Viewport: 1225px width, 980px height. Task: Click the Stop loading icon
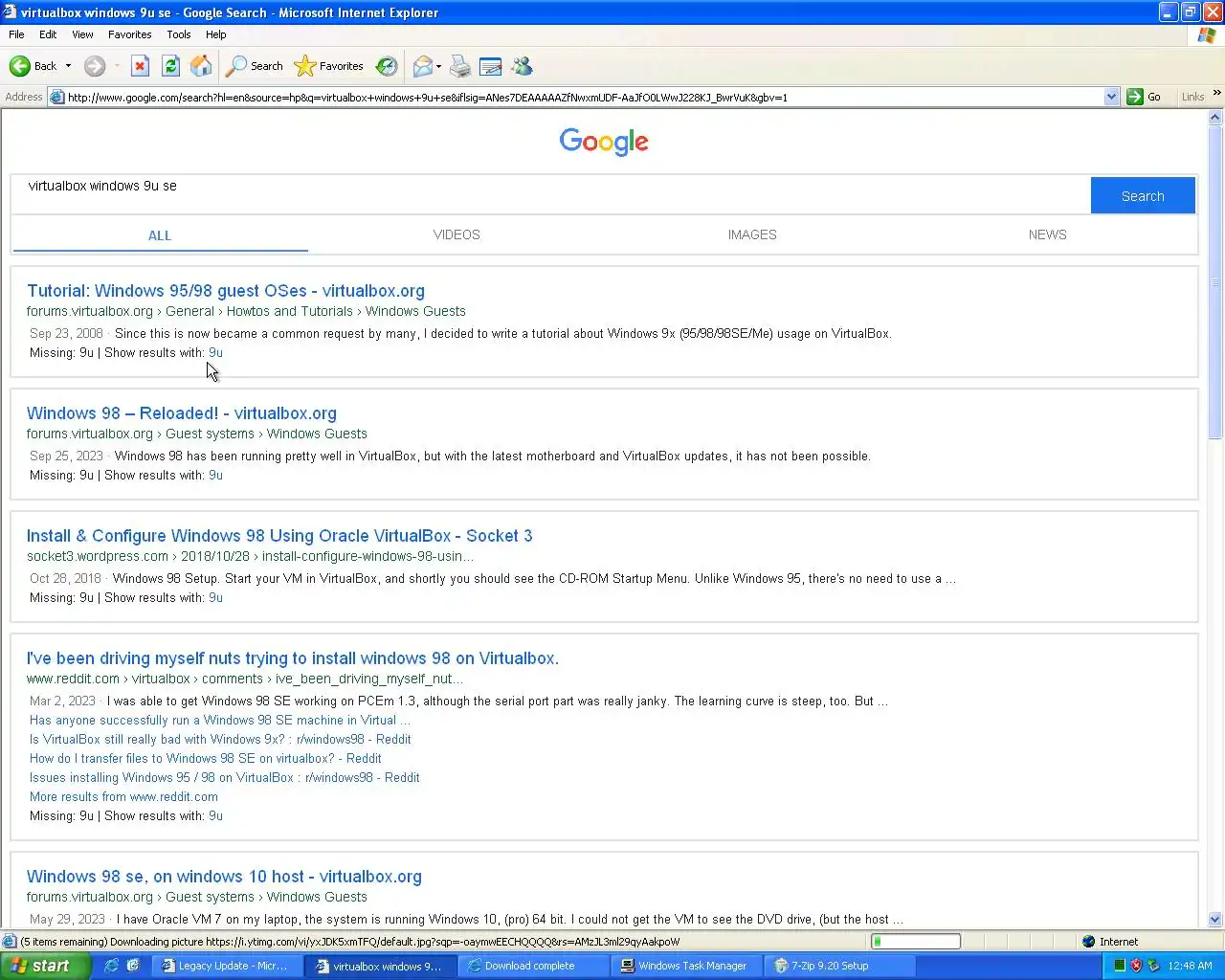(140, 66)
